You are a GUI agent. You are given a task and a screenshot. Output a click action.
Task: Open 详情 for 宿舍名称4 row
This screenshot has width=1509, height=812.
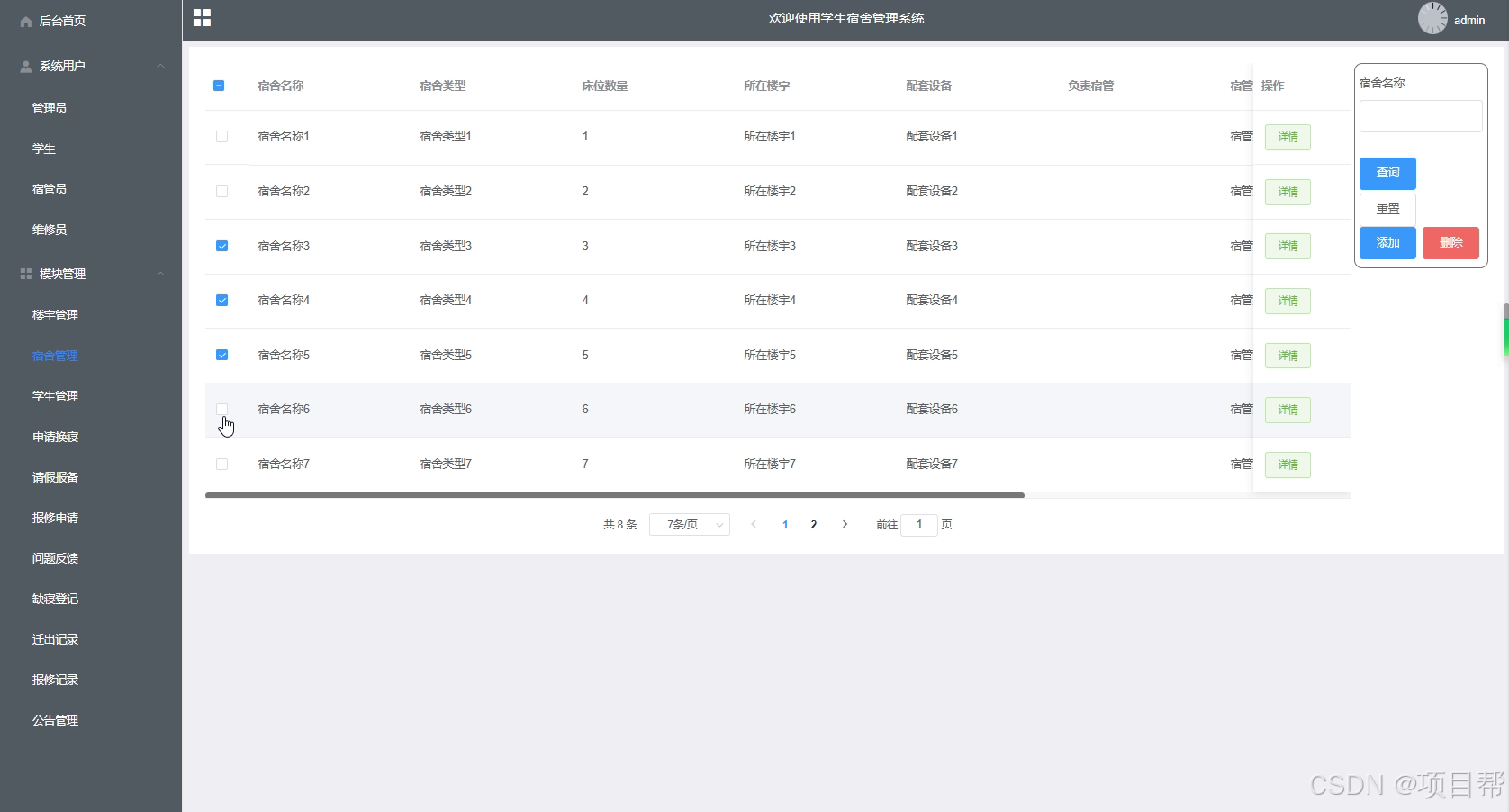point(1288,301)
